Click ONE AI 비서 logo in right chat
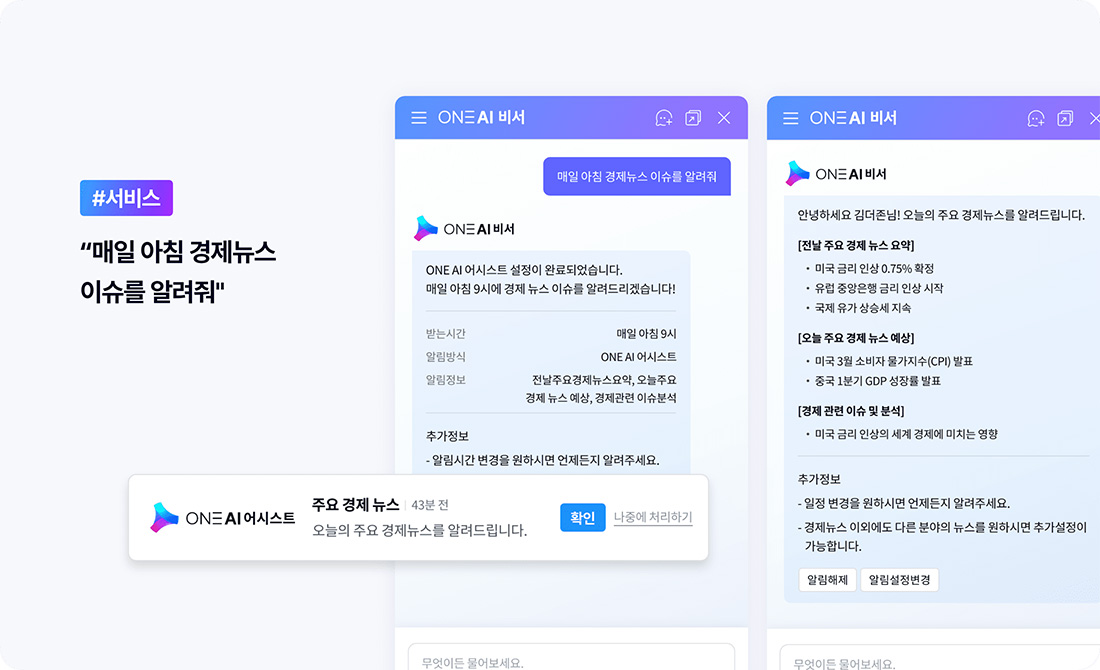The image size is (1100, 670). pyautogui.click(x=836, y=173)
